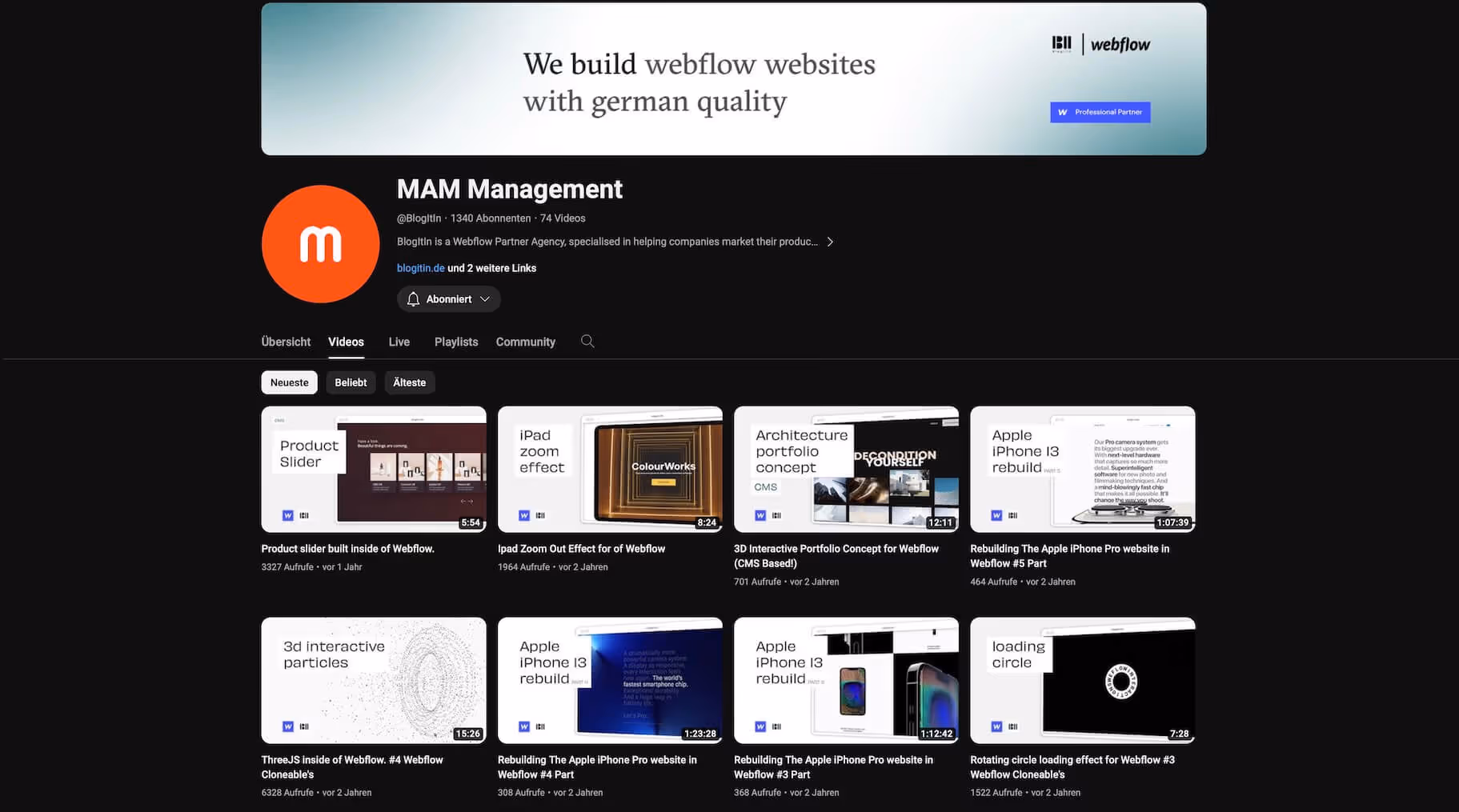Select the Videos tab
1459x812 pixels.
tap(346, 342)
